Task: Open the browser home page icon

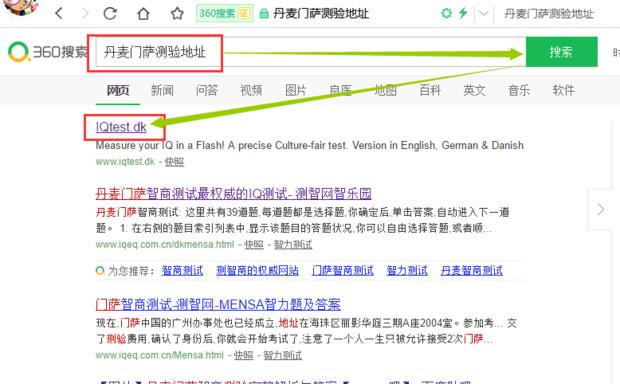Action: pos(143,13)
